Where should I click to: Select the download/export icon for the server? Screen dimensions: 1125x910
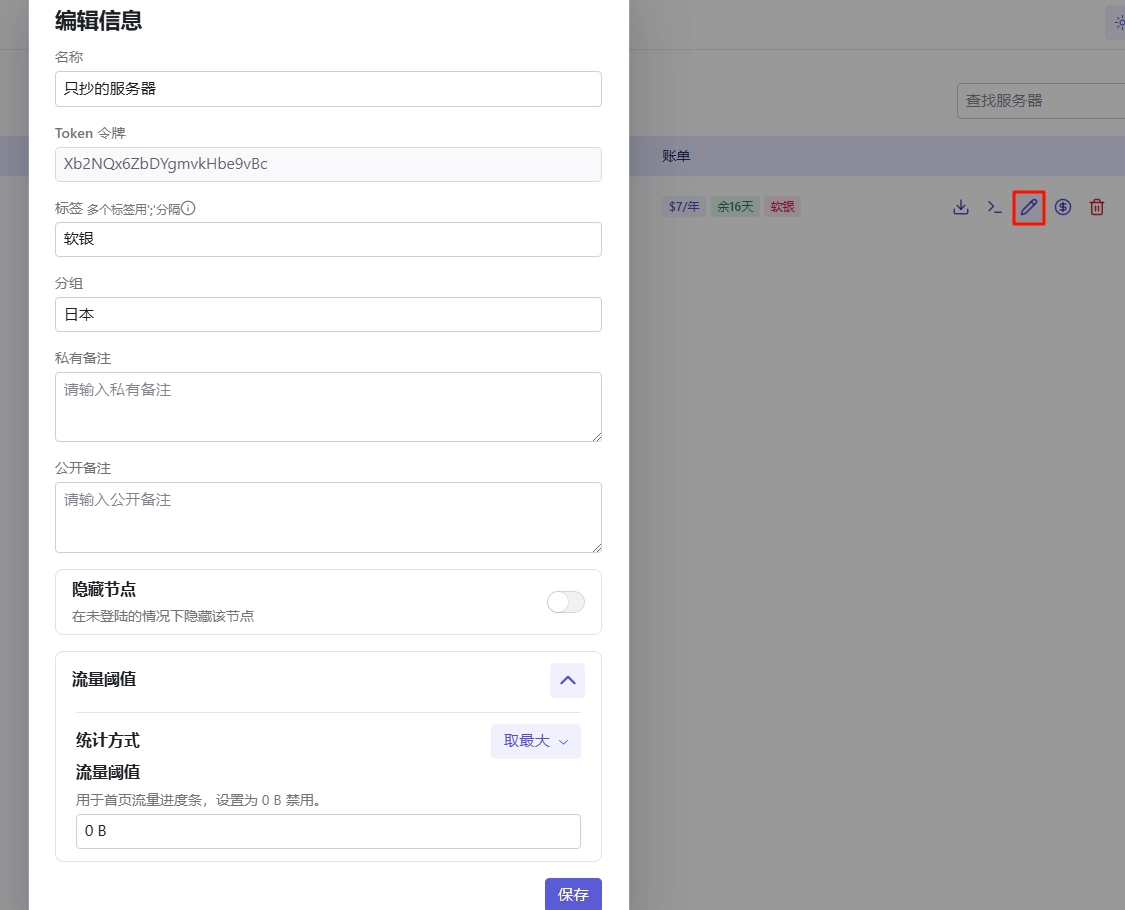coord(961,207)
